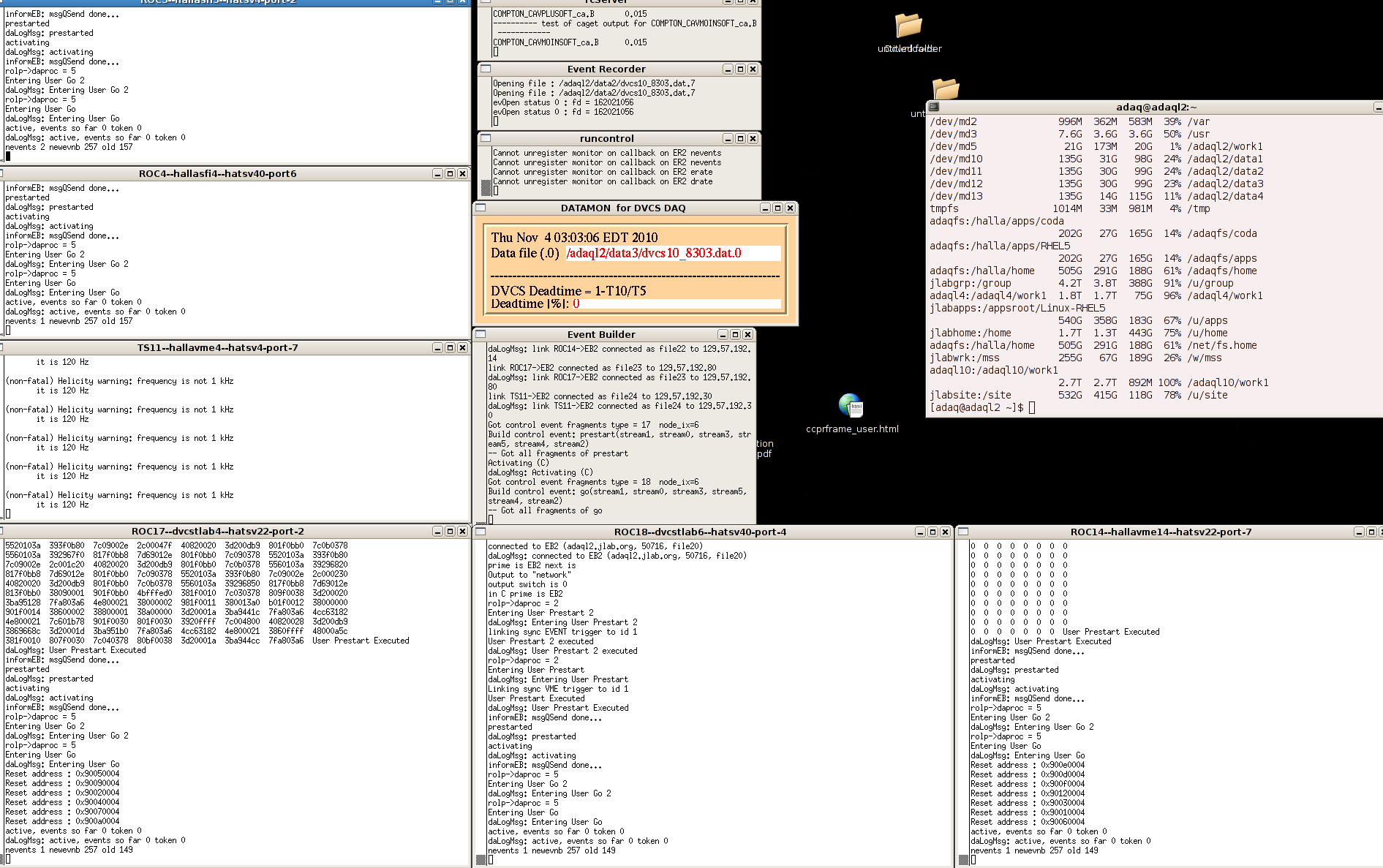Click the '/dev/md2' row in the adaq terminal
Screen dimensions: 1383x868
pyautogui.click(x=1069, y=121)
